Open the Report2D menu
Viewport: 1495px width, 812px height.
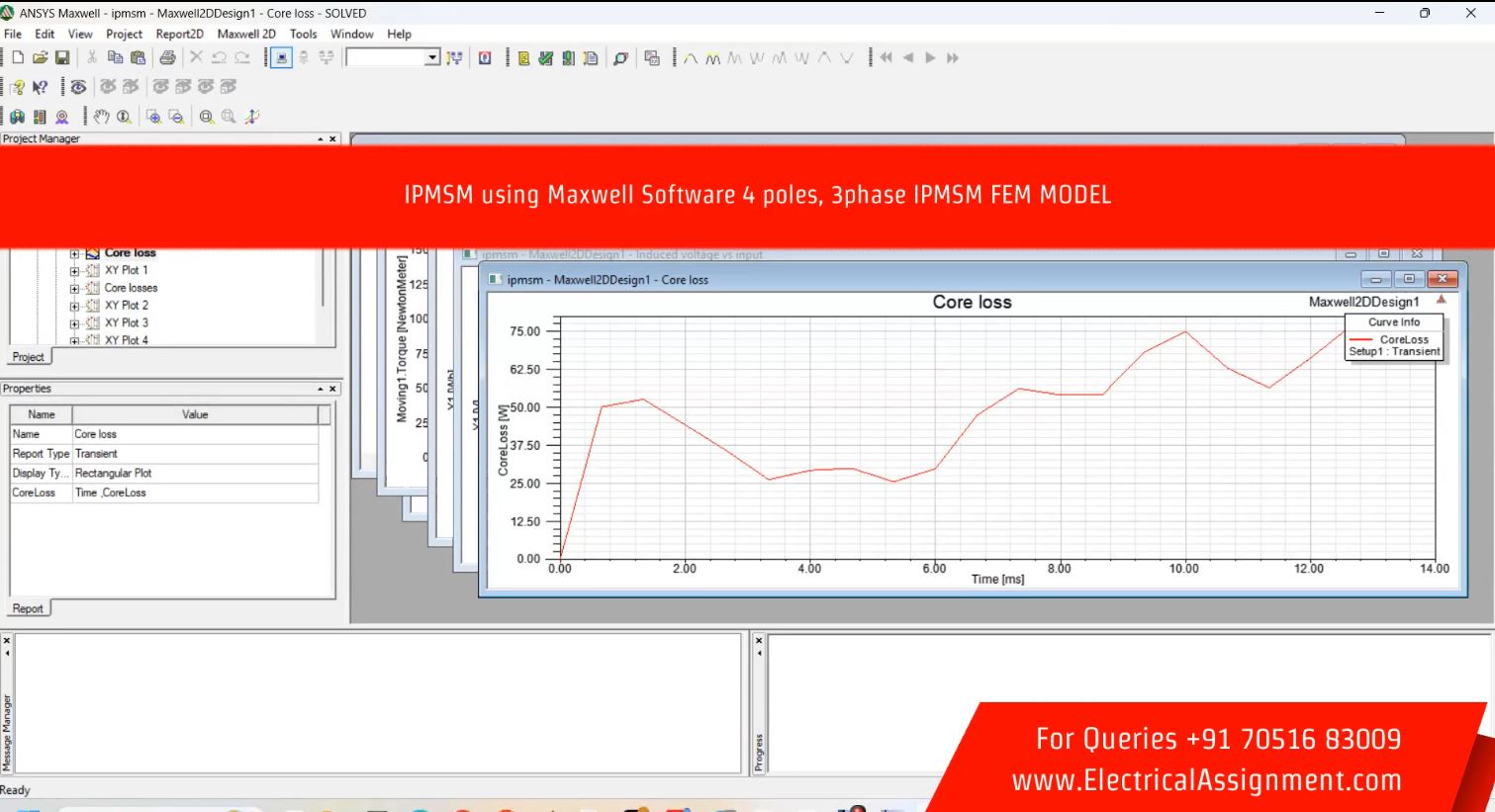[179, 34]
